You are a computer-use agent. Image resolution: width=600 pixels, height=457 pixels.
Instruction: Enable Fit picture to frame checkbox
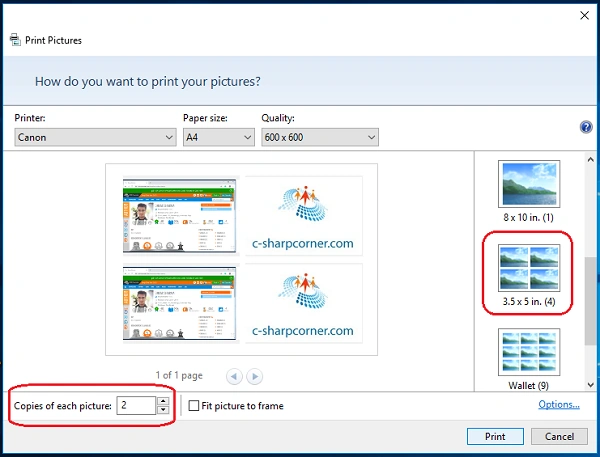pyautogui.click(x=194, y=405)
